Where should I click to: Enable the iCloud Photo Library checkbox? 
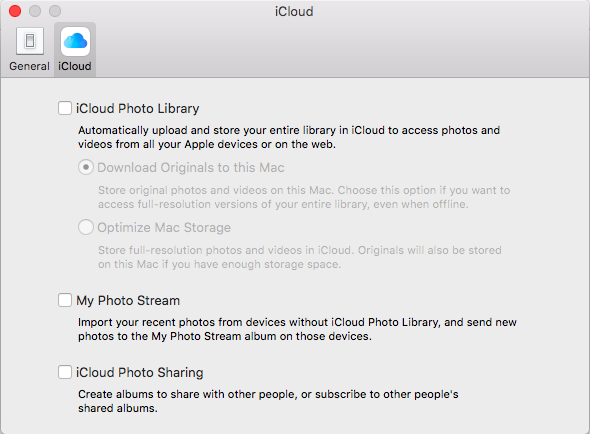click(x=65, y=108)
